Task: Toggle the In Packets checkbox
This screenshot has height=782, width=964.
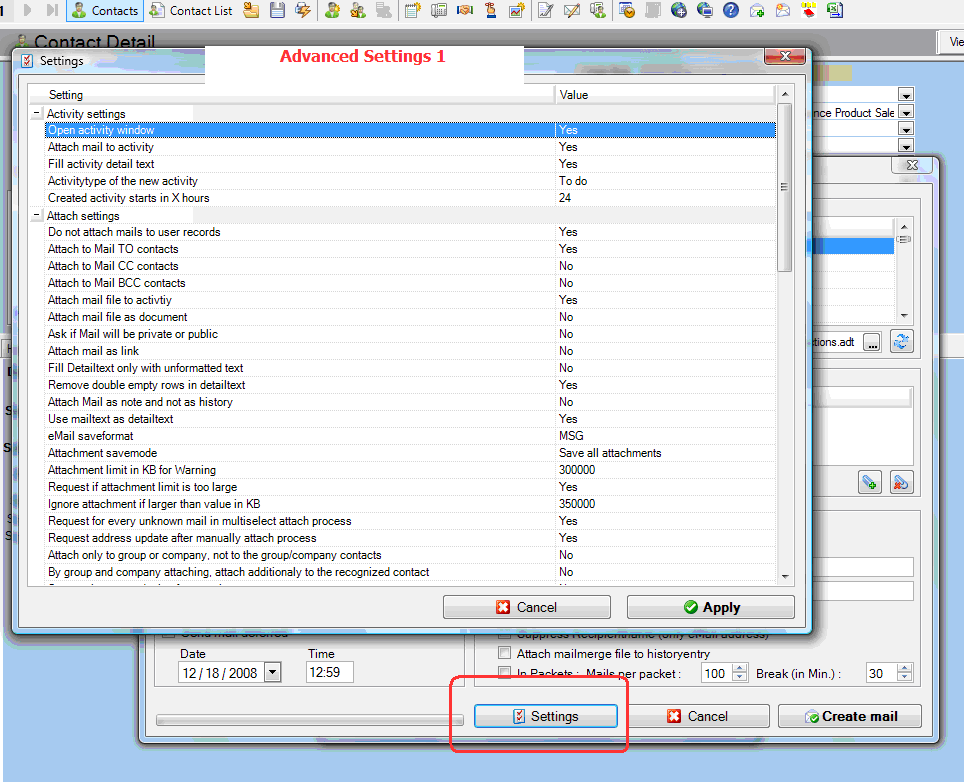Action: [x=505, y=674]
